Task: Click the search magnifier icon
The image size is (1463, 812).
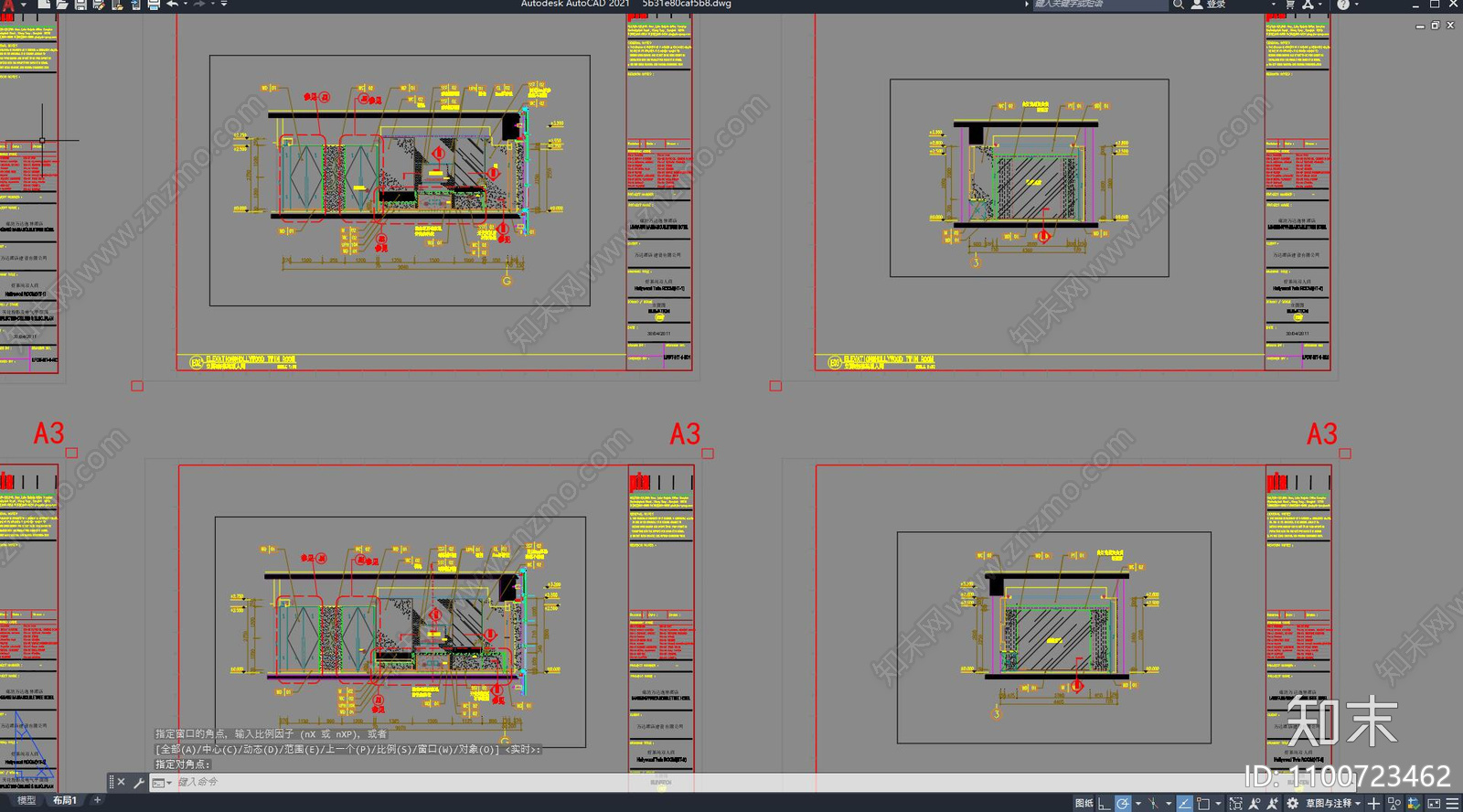Action: coord(1179,5)
